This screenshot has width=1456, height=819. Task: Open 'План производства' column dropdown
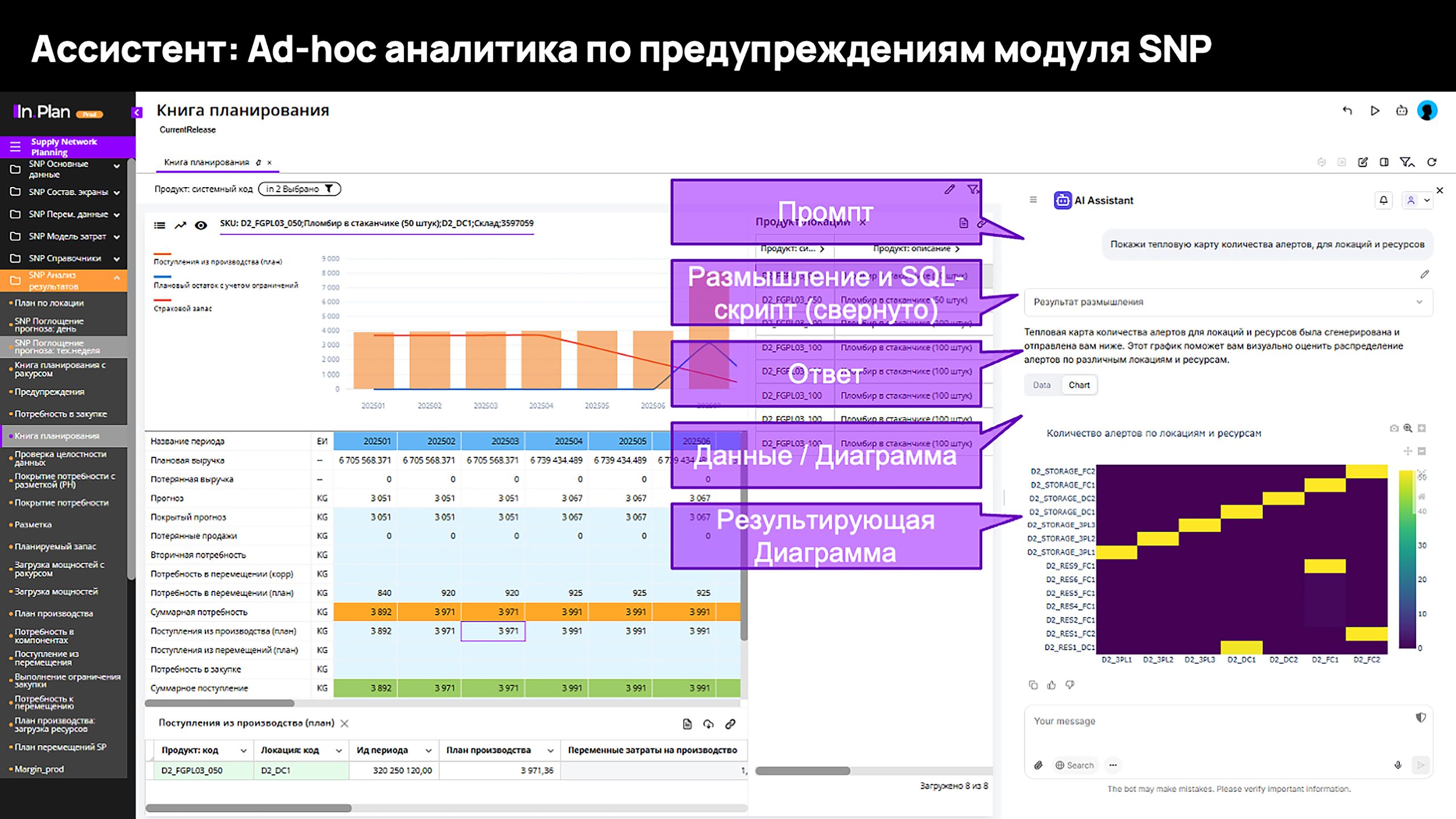(x=550, y=751)
